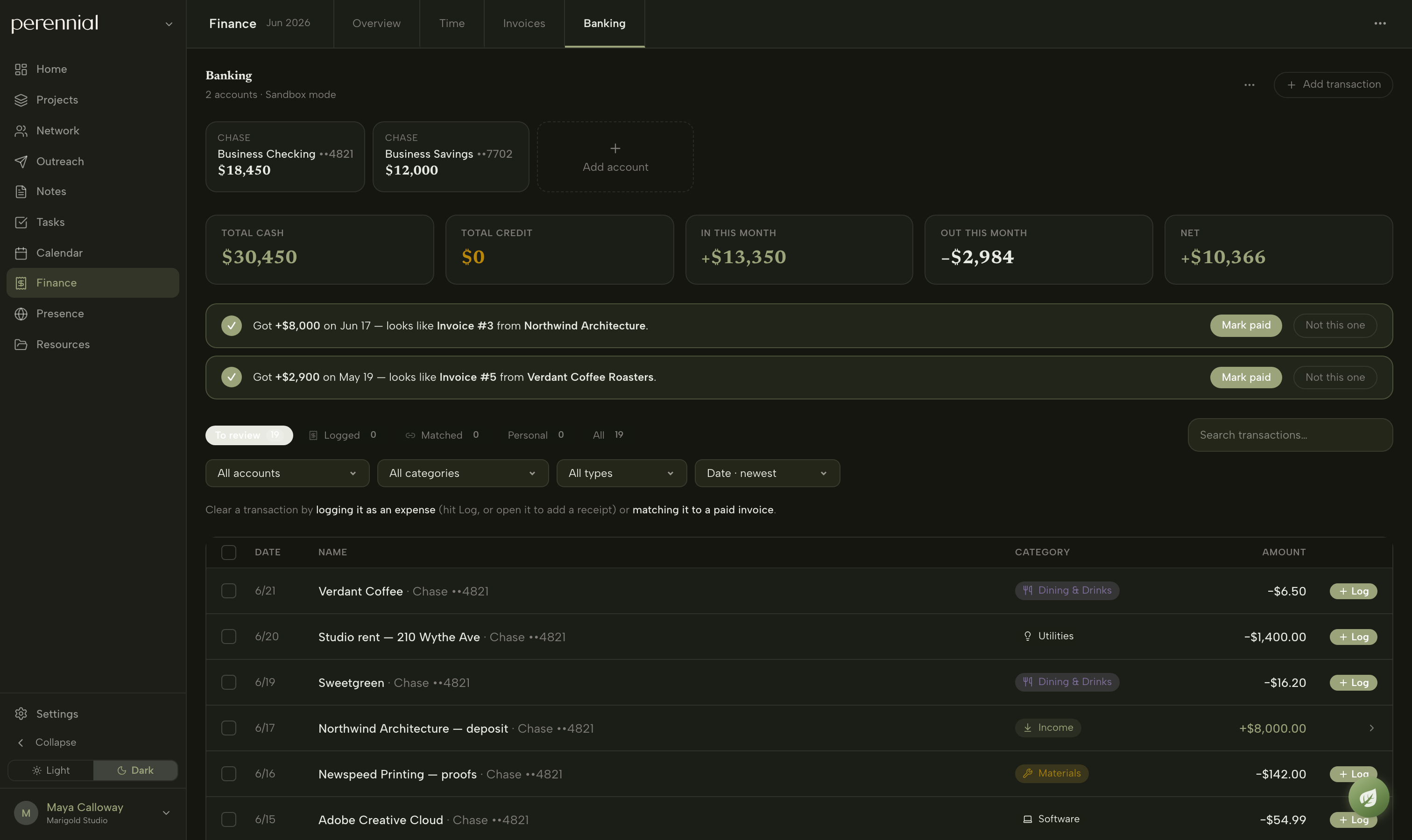This screenshot has height=840, width=1412.
Task: Expand Maya Calloway account menu
Action: click(x=166, y=813)
